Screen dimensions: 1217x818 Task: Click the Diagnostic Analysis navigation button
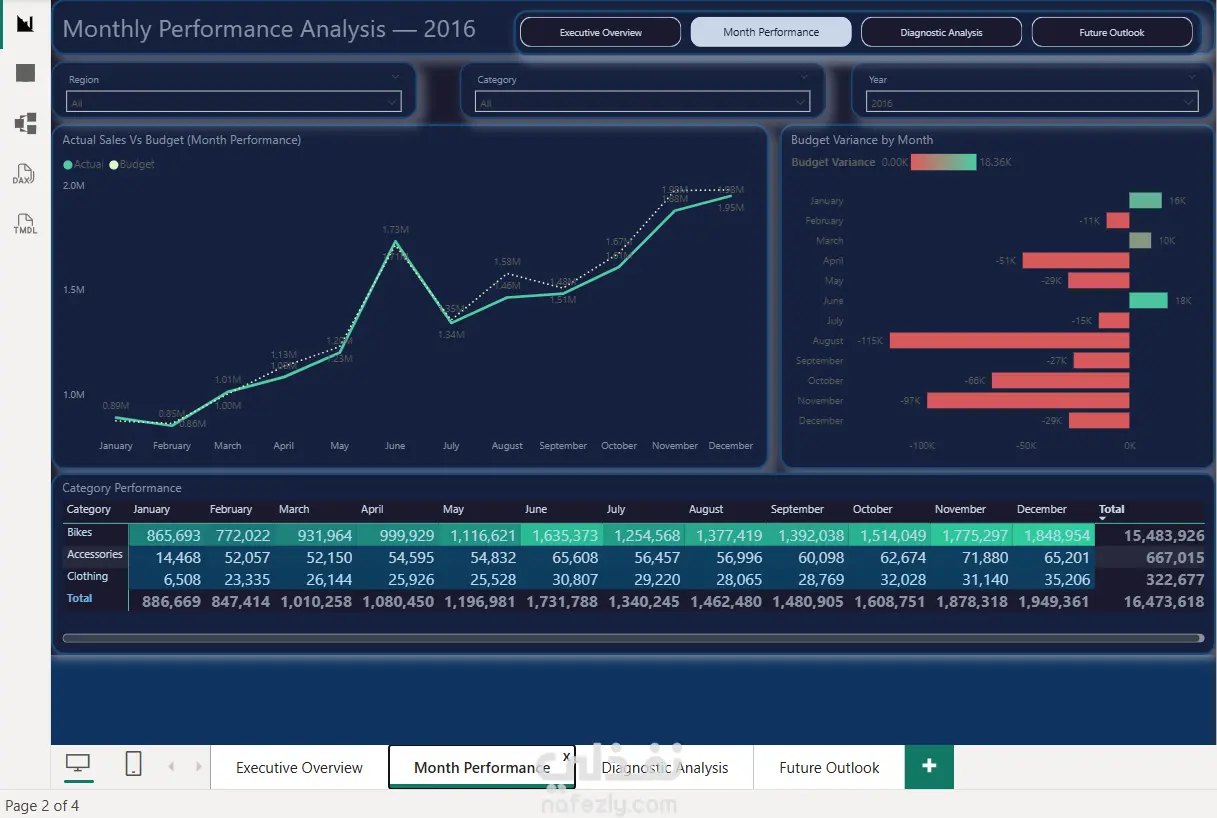pos(941,32)
